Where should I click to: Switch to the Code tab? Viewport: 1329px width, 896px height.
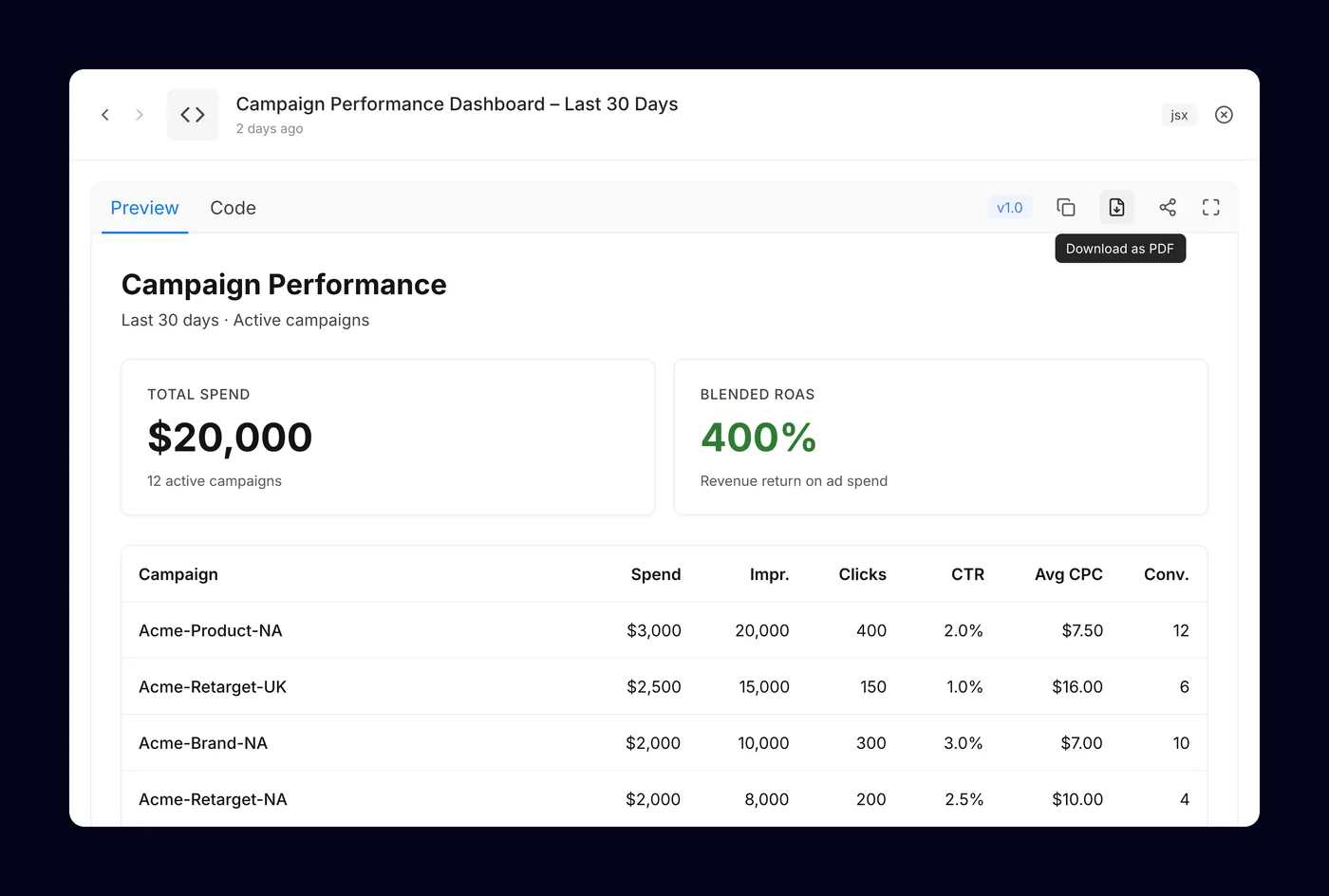click(233, 208)
